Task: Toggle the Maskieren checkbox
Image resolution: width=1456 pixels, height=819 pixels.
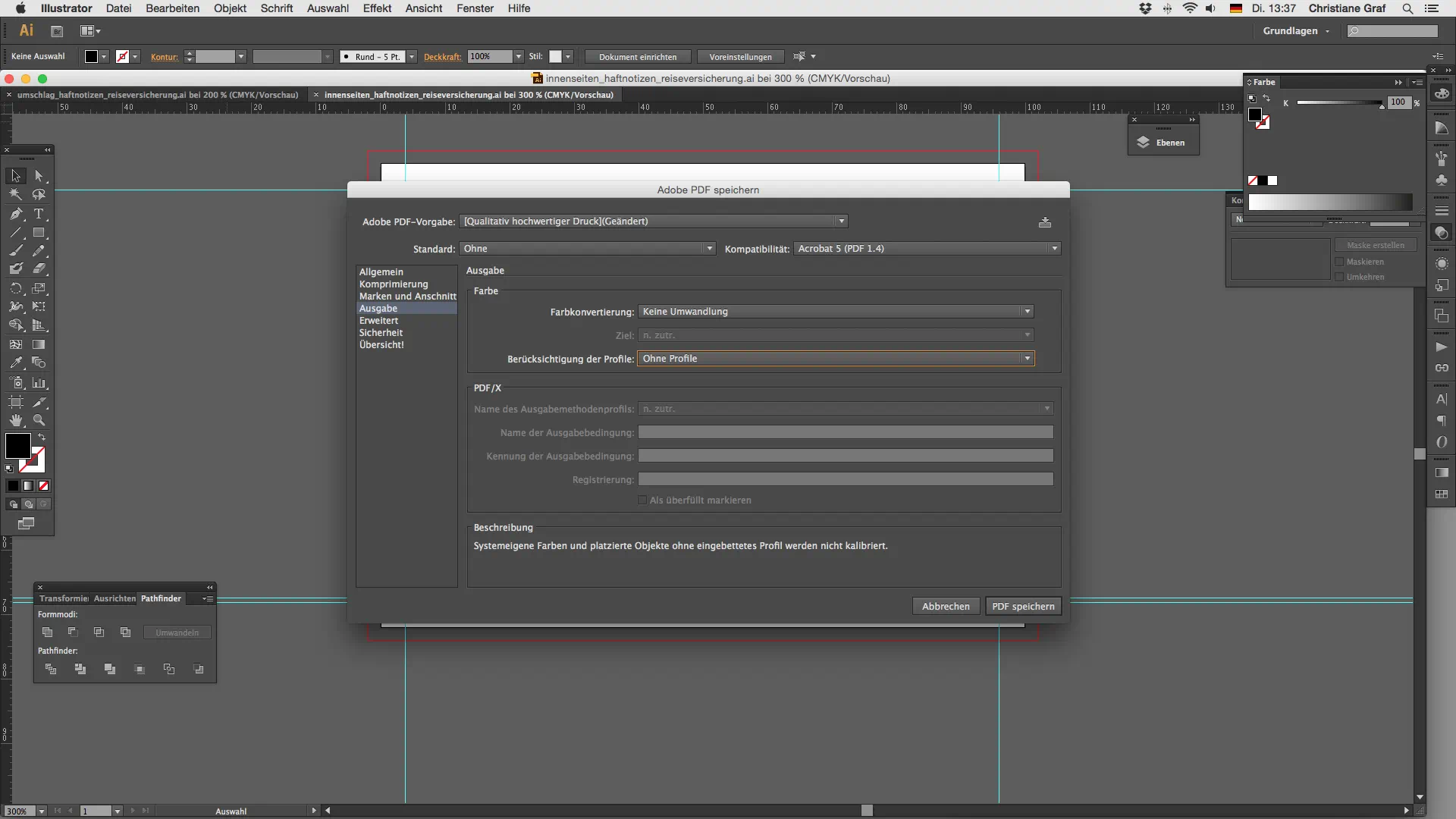Action: click(x=1339, y=262)
